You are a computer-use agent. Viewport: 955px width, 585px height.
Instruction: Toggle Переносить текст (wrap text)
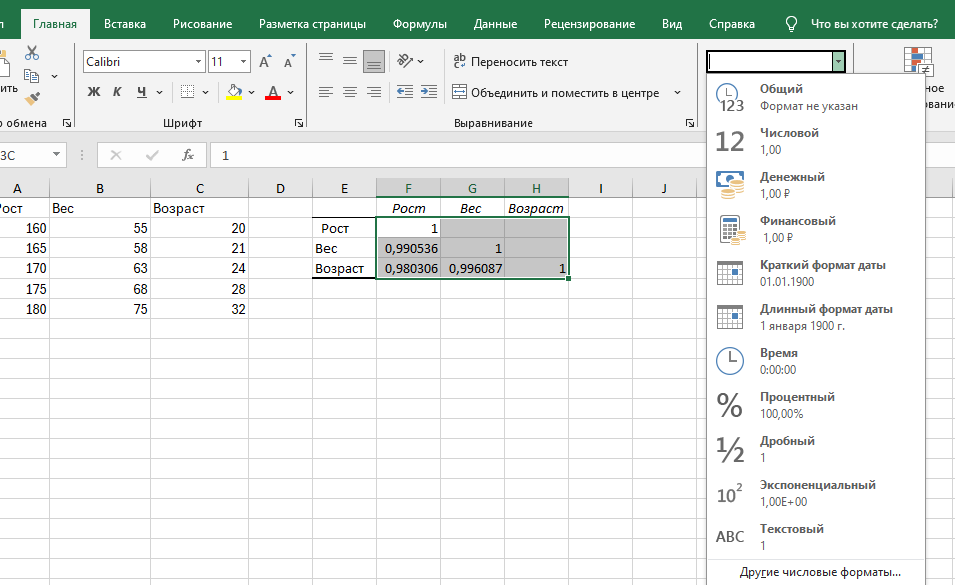(510, 62)
